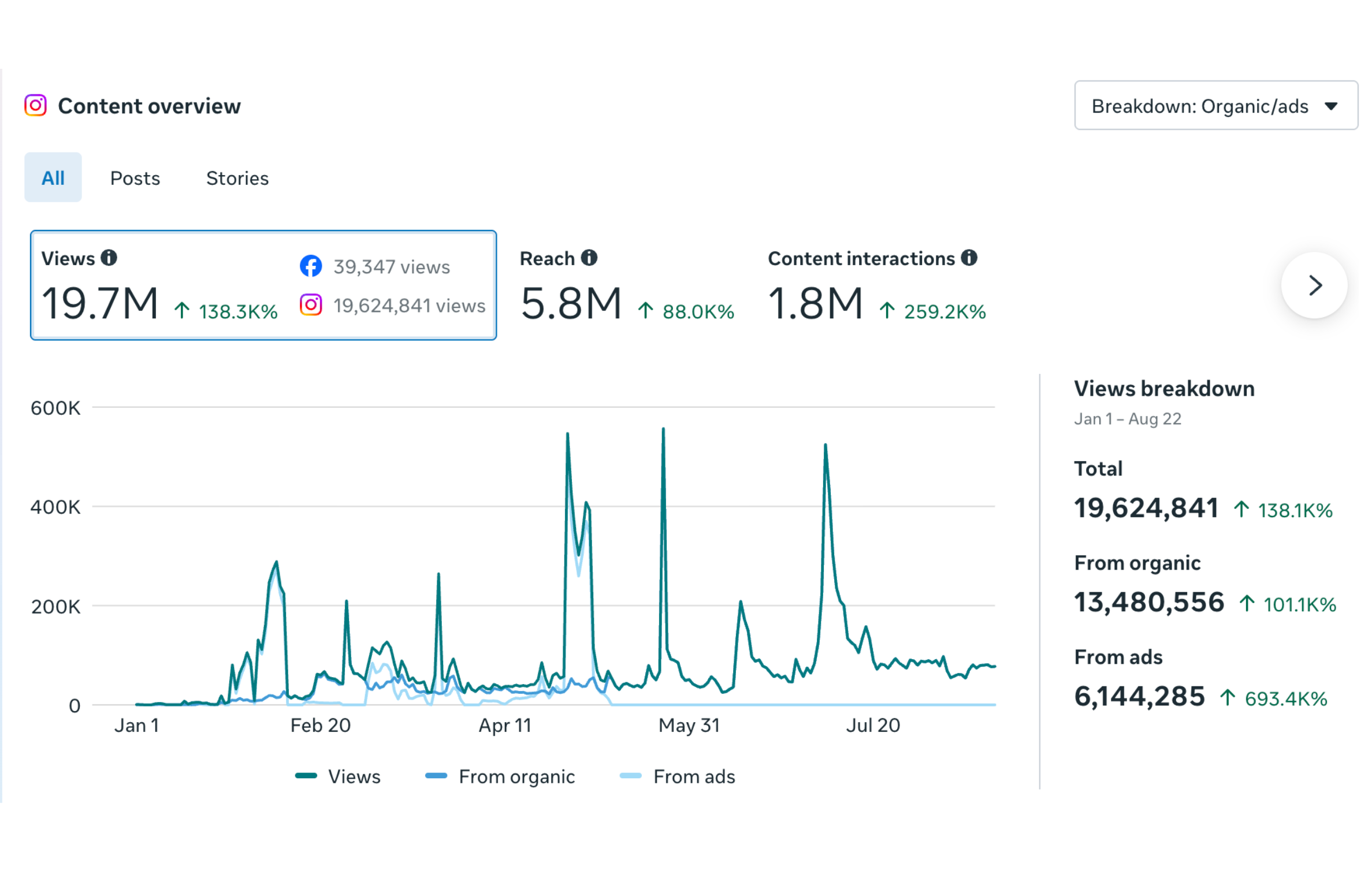
Task: Click the From organic 13,480,556 value
Action: click(x=1149, y=602)
